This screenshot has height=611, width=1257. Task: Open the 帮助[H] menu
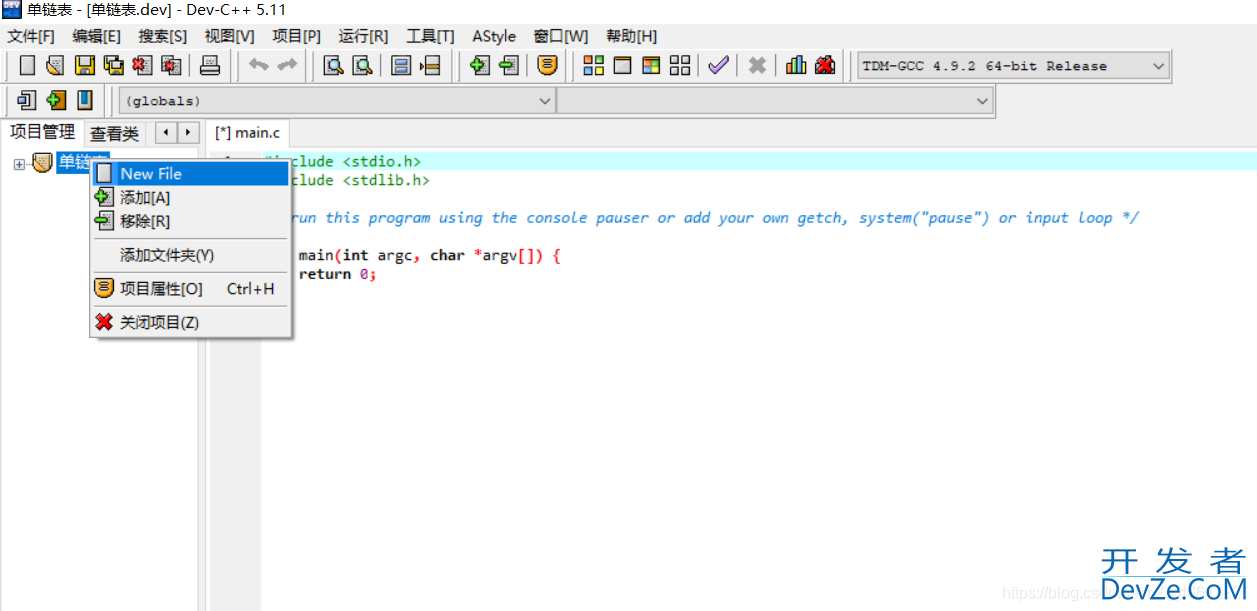pyautogui.click(x=631, y=36)
